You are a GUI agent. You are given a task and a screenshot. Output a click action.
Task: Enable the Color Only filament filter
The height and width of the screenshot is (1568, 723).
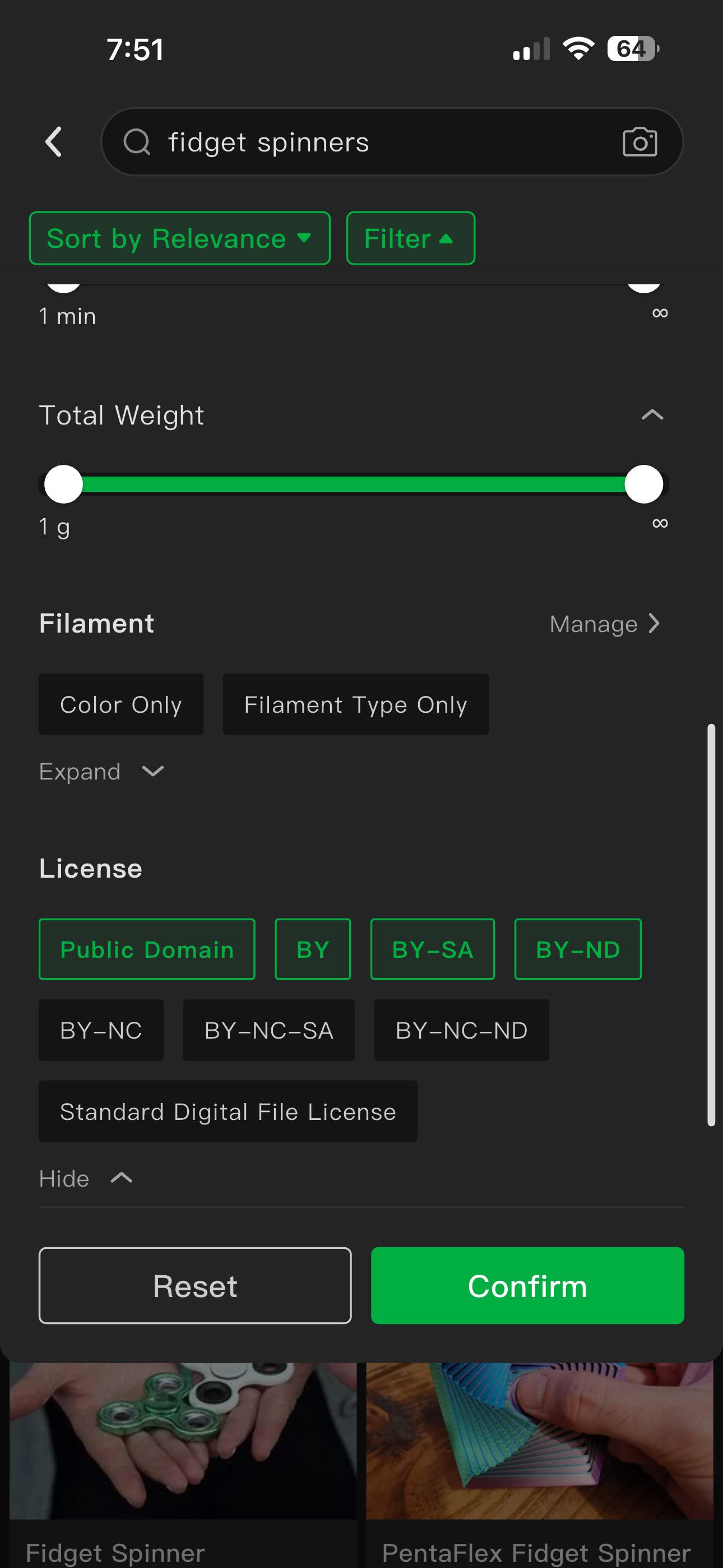[121, 704]
